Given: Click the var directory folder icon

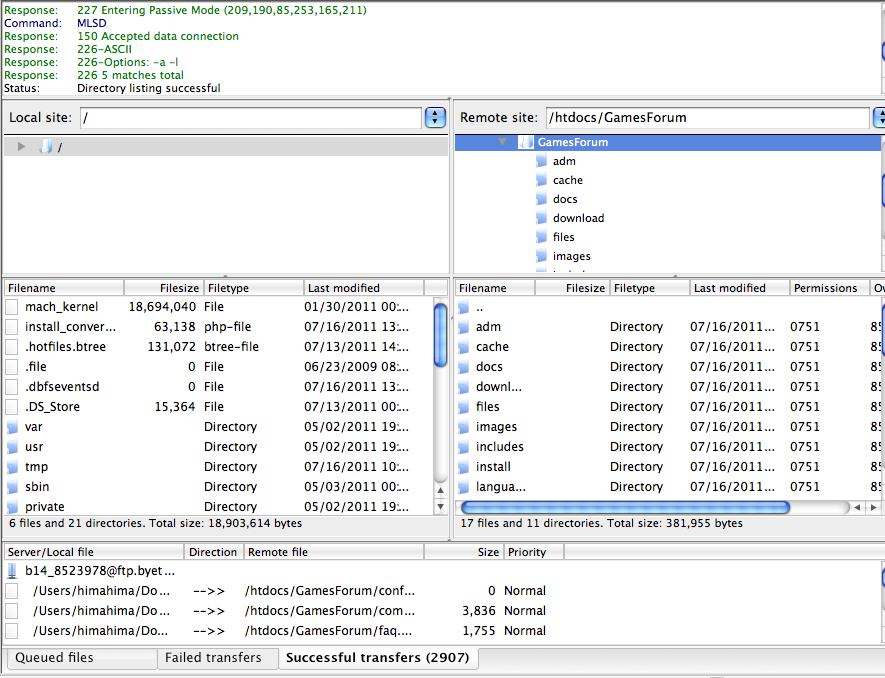Looking at the screenshot, I should [12, 427].
